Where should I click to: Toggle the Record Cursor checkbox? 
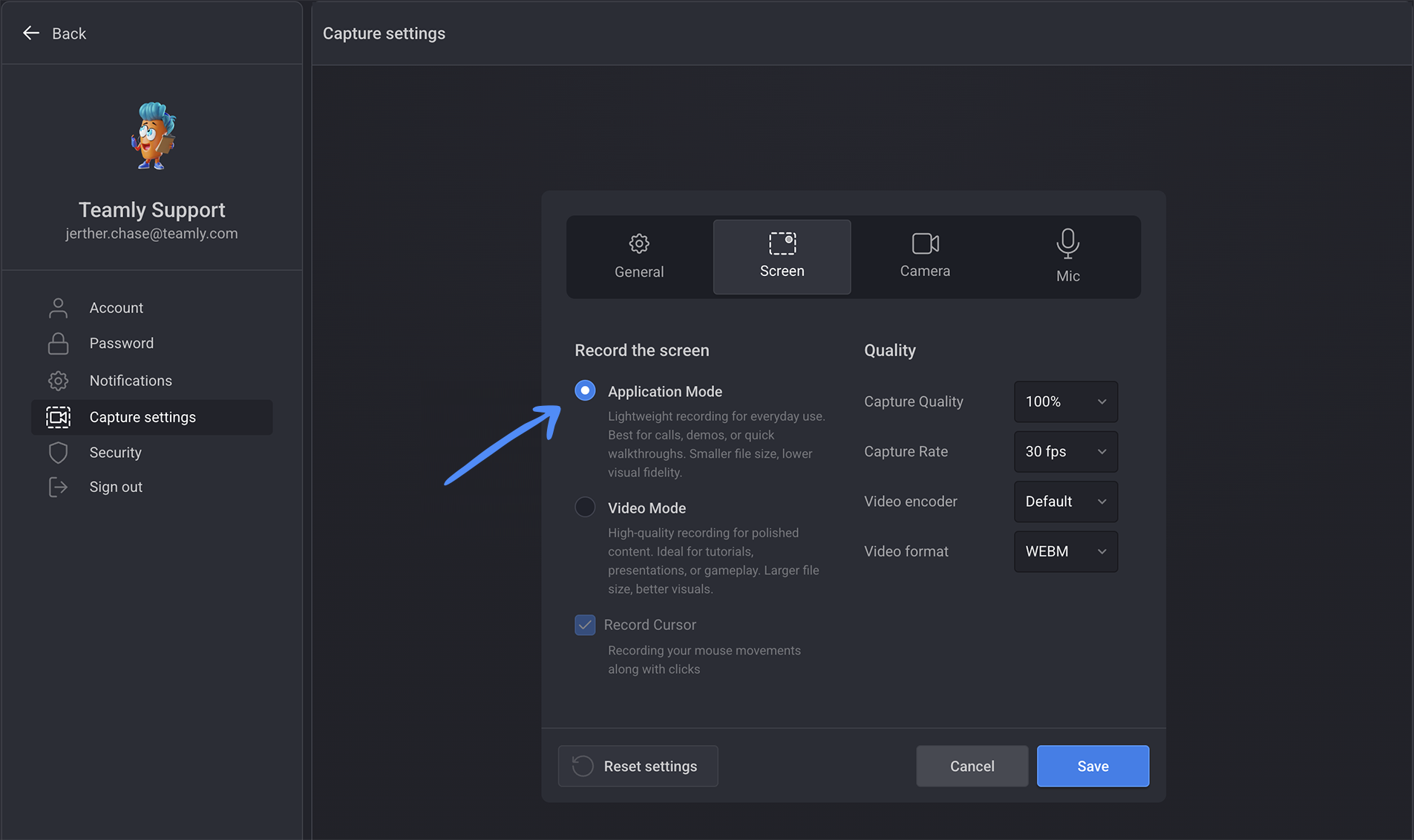pyautogui.click(x=585, y=625)
